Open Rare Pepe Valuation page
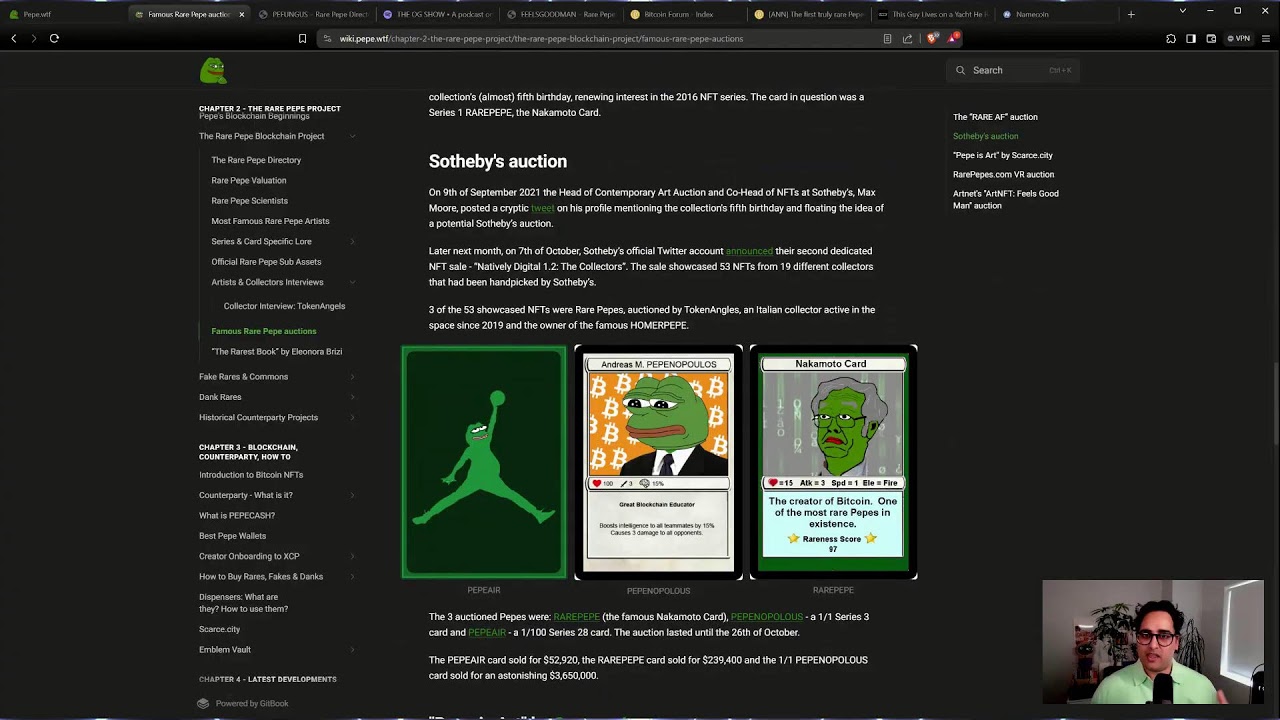Screen dimensions: 1280x720 tap(249, 180)
